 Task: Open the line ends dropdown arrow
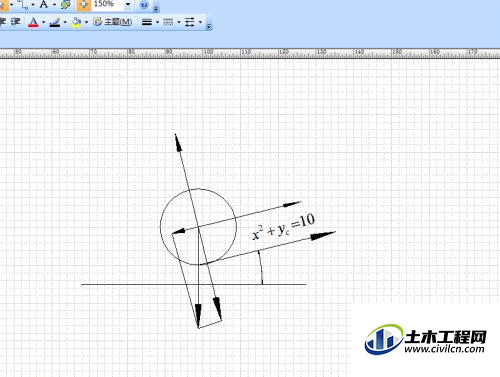[x=200, y=22]
